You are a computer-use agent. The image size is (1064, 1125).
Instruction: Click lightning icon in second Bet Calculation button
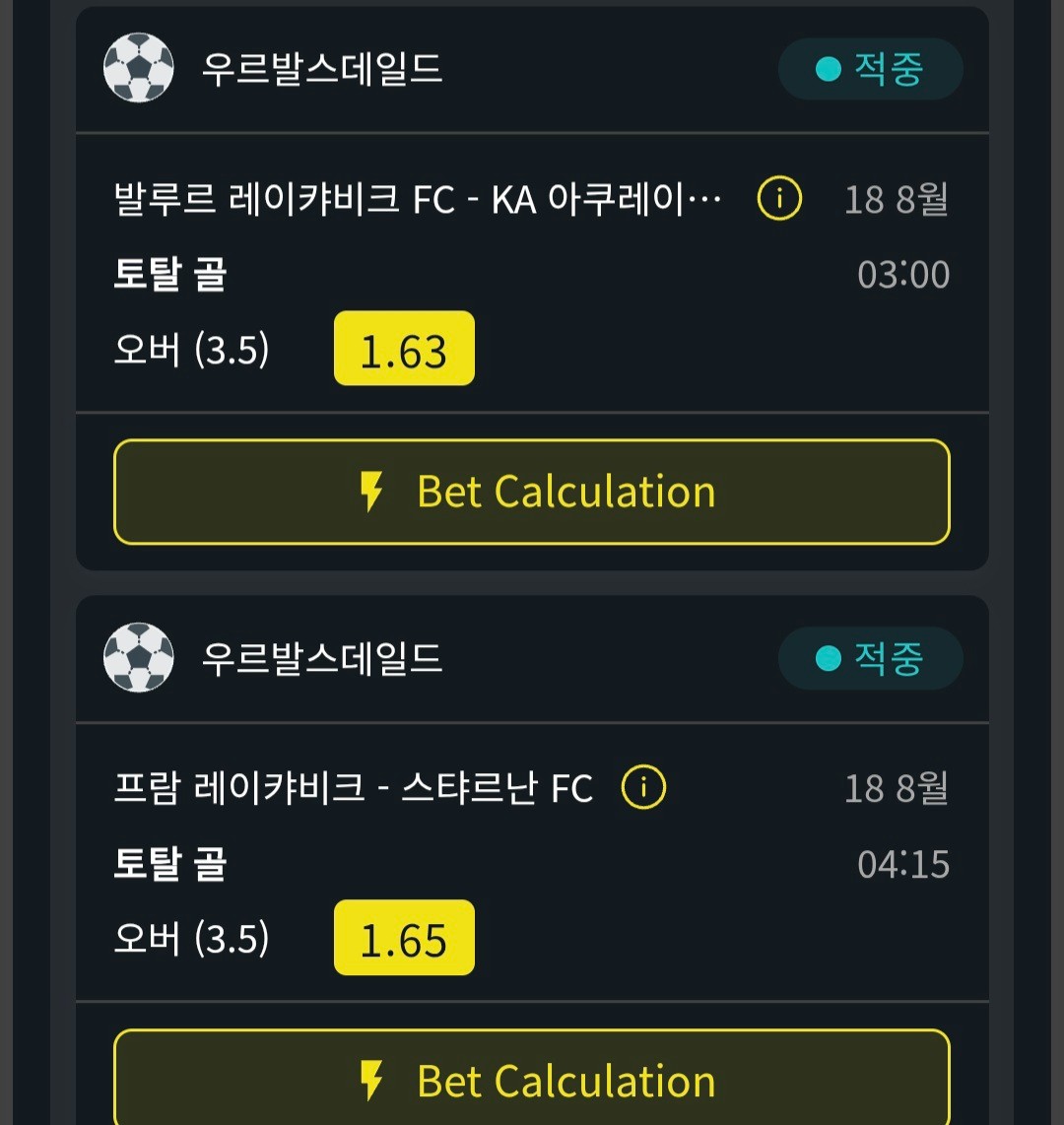(x=371, y=1081)
